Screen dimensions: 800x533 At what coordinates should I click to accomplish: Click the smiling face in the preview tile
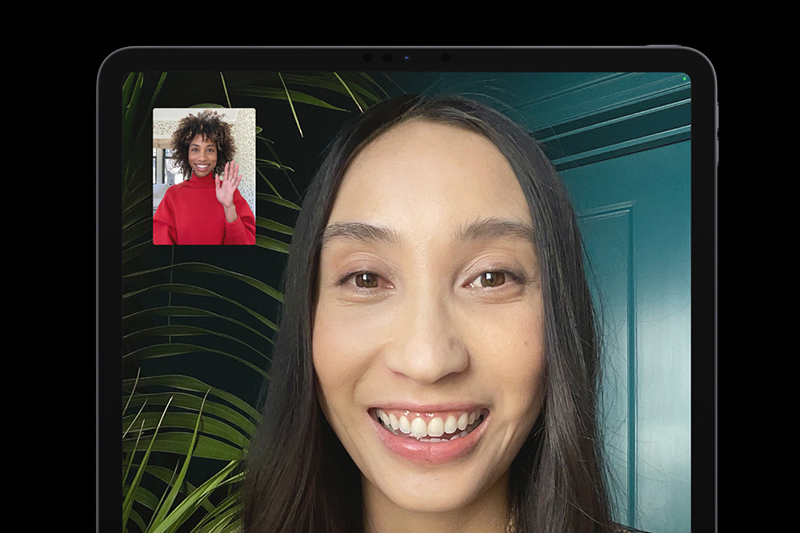tap(202, 157)
